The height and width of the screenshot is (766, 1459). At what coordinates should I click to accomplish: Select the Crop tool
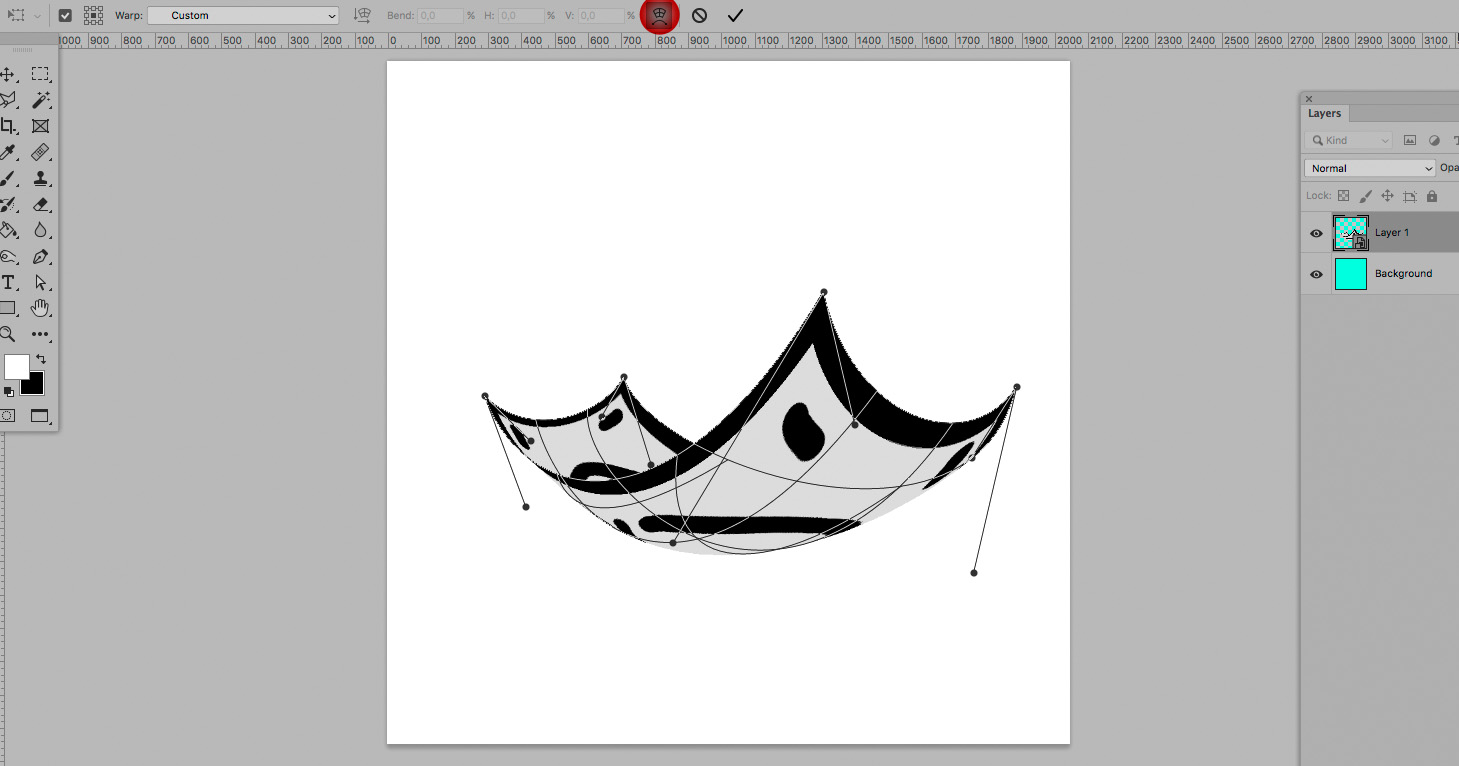[7, 126]
